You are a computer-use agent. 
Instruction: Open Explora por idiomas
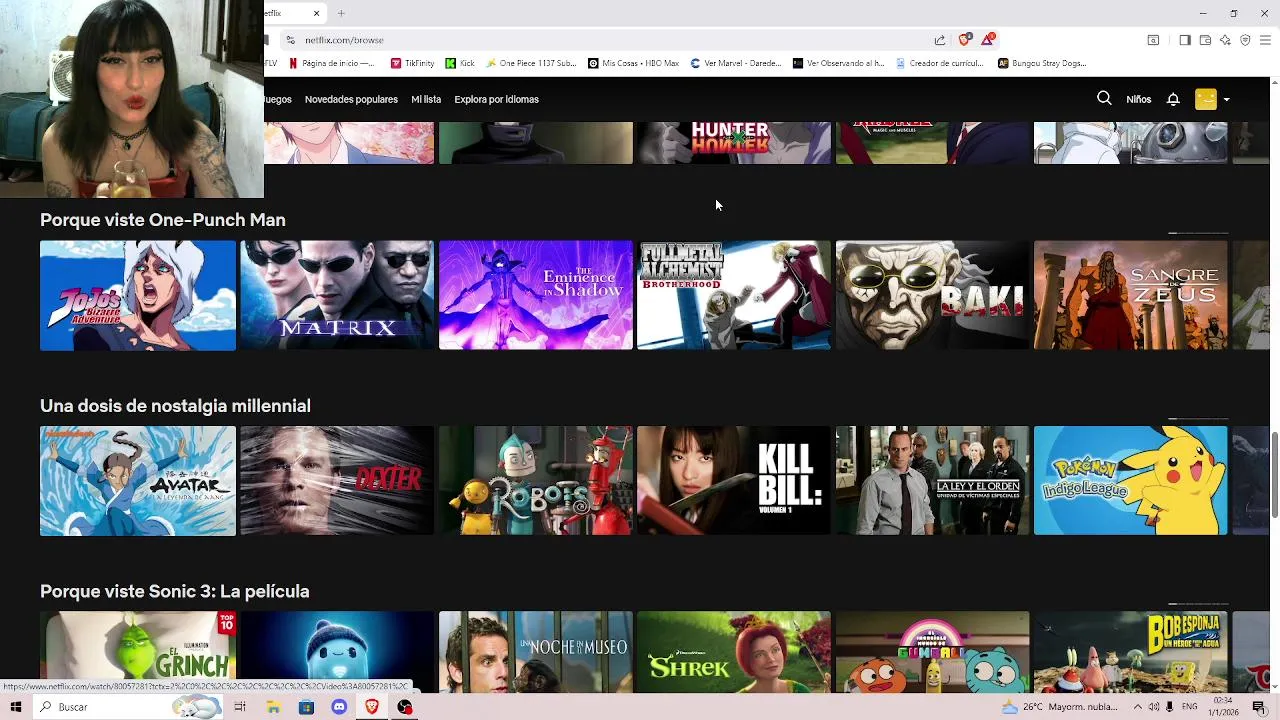pos(496,99)
